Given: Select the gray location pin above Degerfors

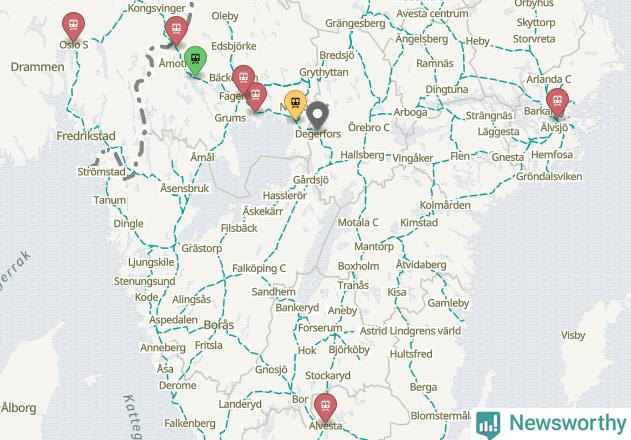Looking at the screenshot, I should (318, 115).
